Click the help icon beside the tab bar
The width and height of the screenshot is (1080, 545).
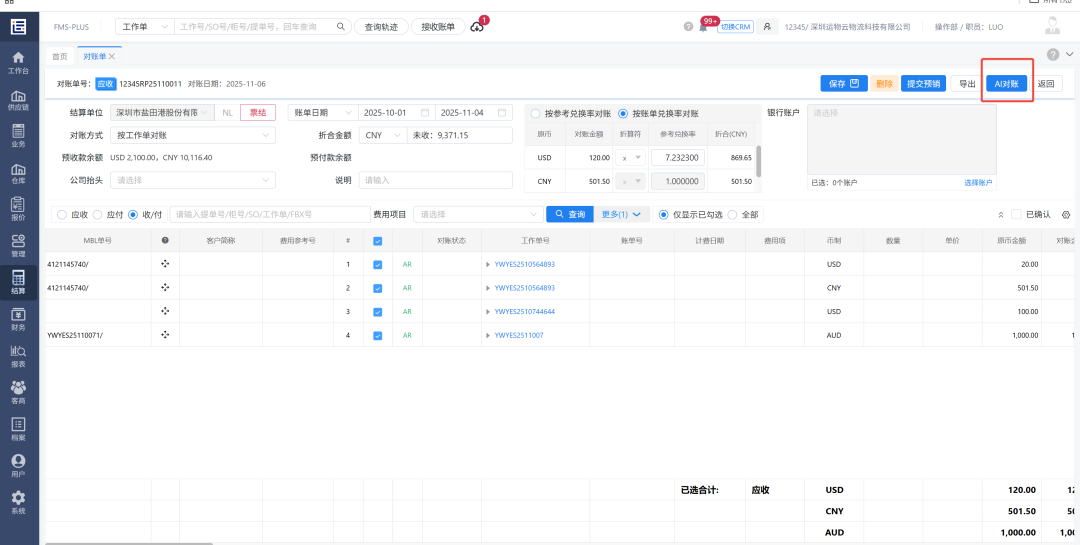pyautogui.click(x=1053, y=54)
